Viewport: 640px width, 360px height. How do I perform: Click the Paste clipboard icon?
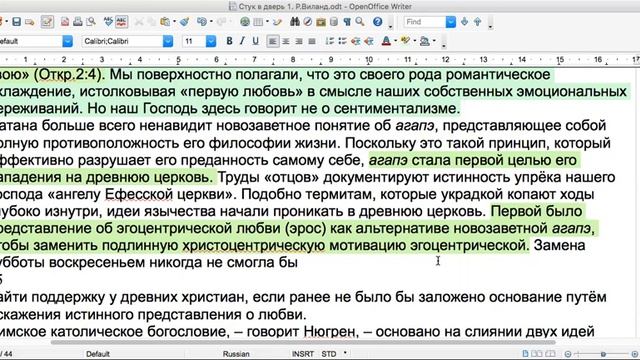pyautogui.click(x=165, y=22)
